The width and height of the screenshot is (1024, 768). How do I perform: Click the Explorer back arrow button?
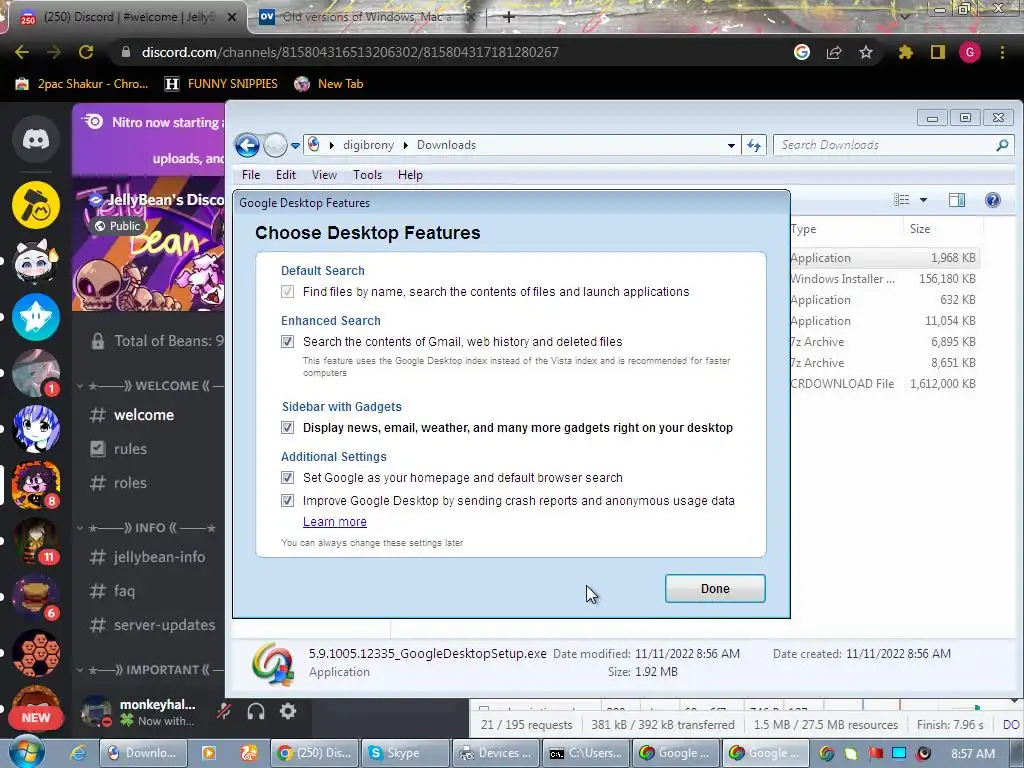pos(248,145)
